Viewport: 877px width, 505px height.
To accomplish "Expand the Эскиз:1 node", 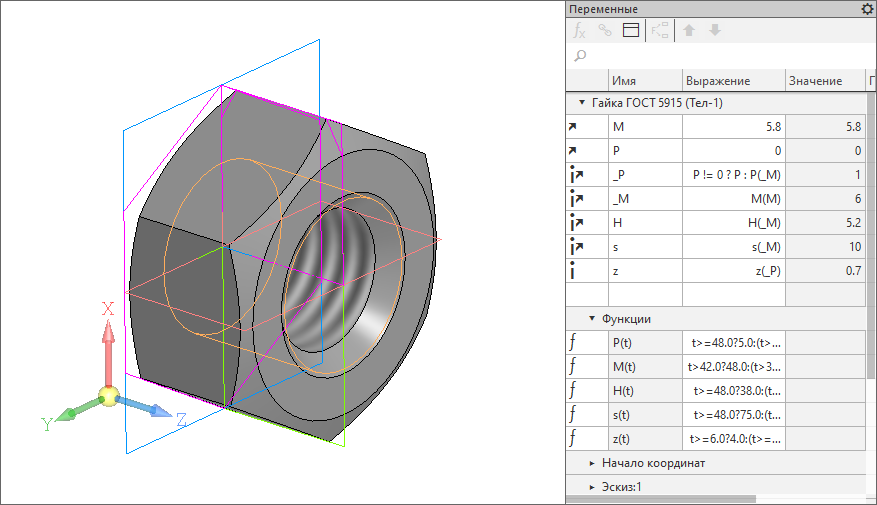I will [592, 486].
